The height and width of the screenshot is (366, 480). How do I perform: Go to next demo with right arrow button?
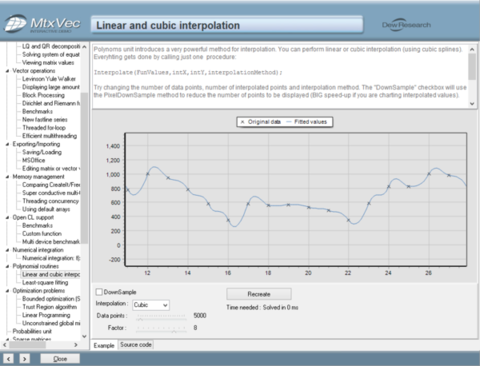[x=24, y=359]
